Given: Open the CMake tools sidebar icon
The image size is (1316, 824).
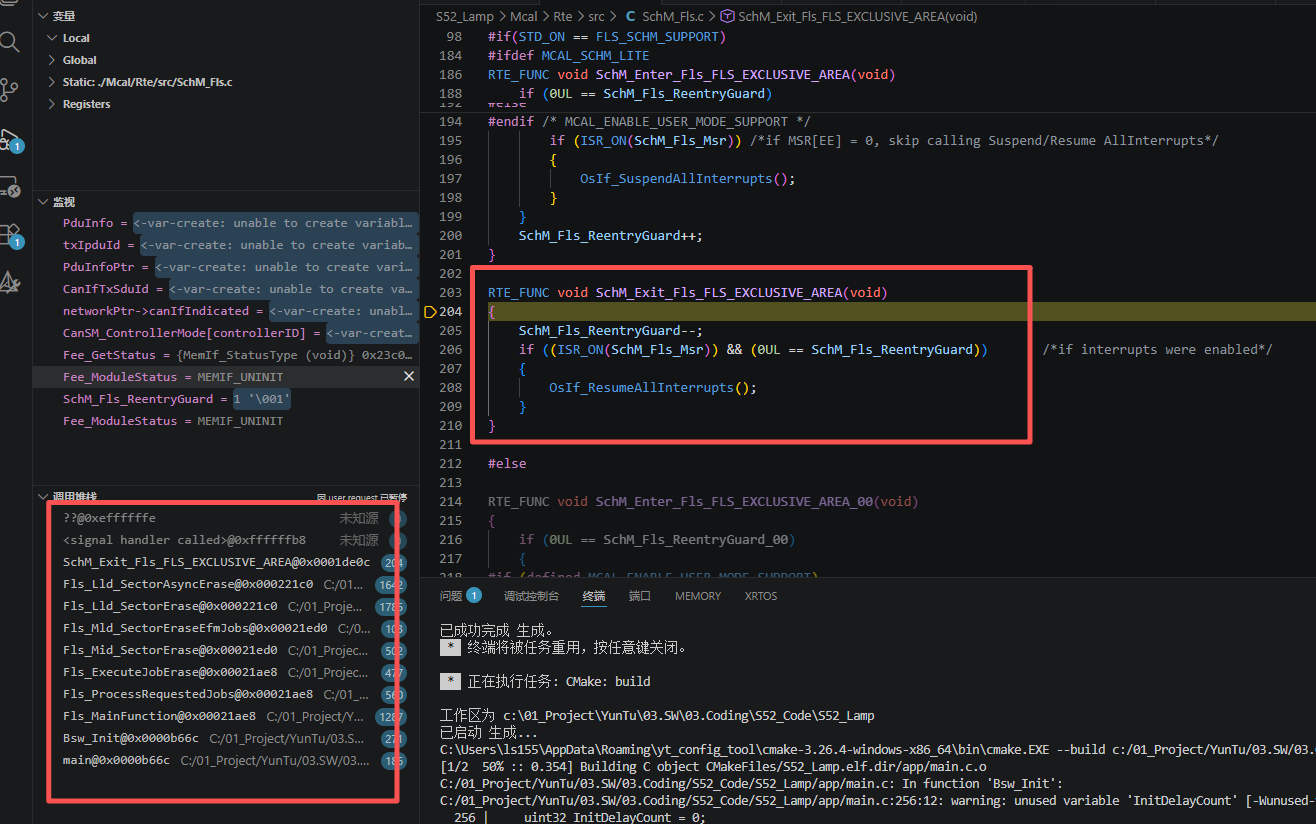Looking at the screenshot, I should coord(10,283).
